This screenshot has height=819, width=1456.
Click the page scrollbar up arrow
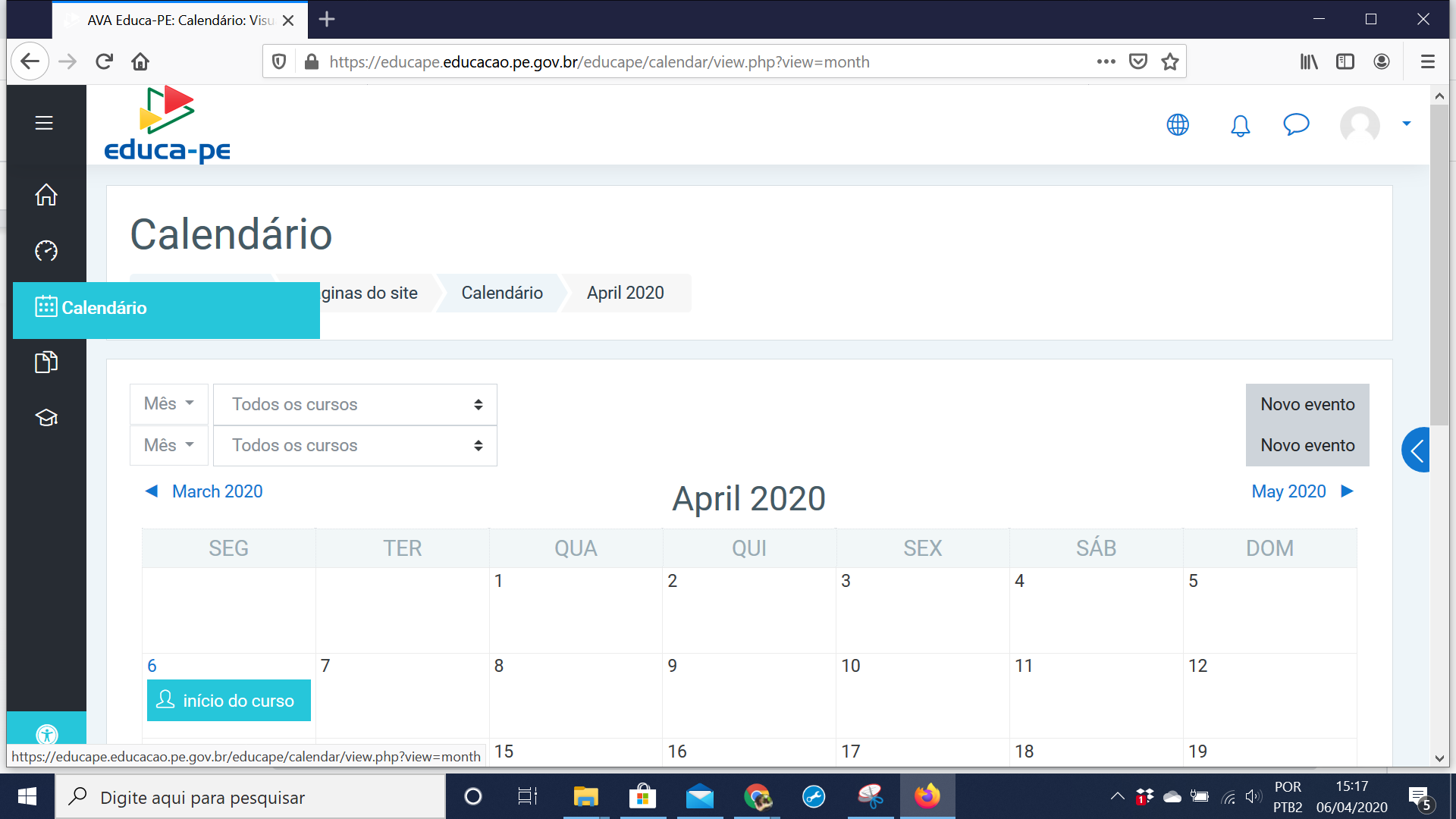click(1439, 96)
